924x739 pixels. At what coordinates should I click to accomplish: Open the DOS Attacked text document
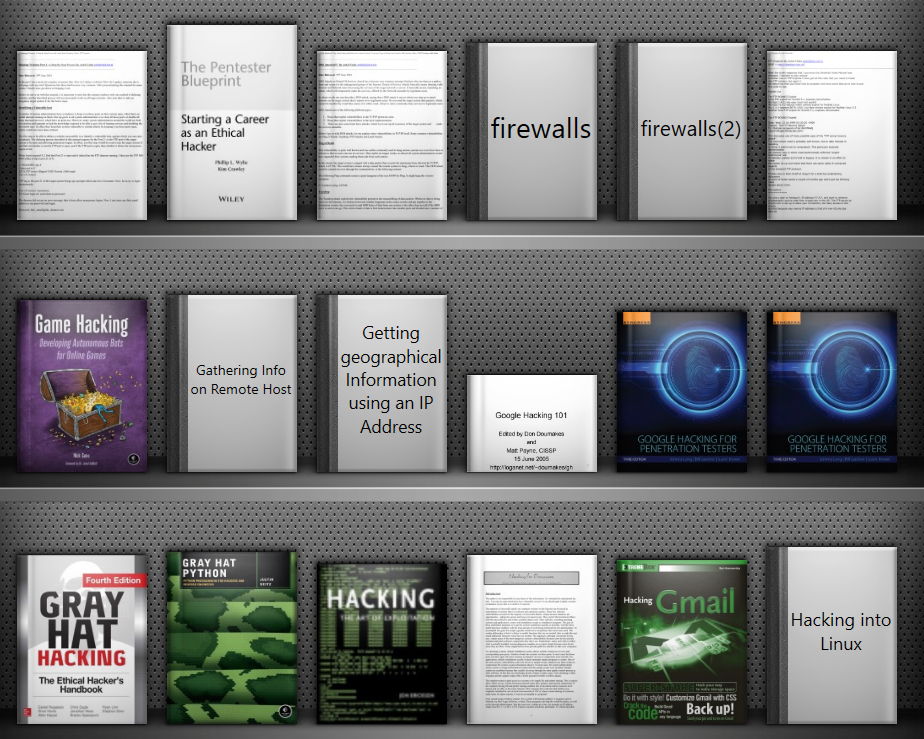[x=382, y=136]
